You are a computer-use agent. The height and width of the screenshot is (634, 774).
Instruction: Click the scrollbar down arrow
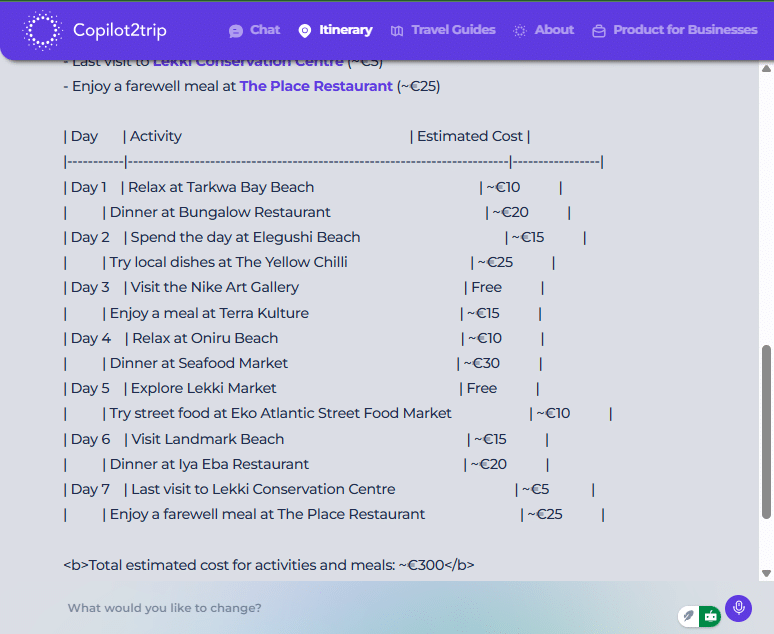click(x=766, y=573)
